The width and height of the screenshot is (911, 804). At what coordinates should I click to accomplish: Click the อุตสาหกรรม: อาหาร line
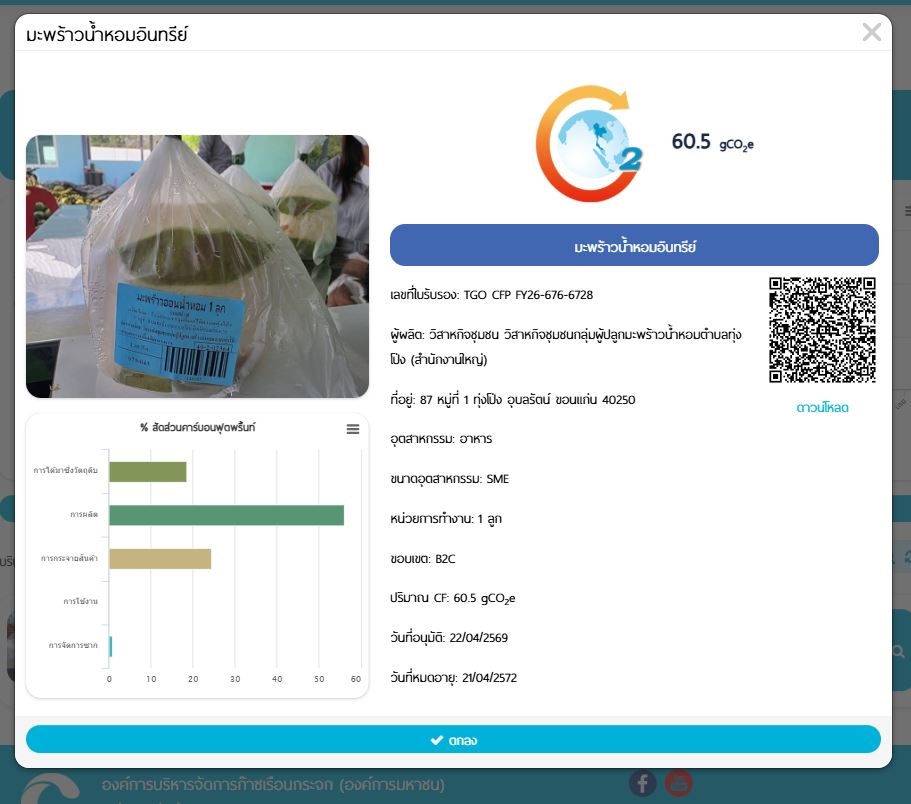[x=441, y=439]
